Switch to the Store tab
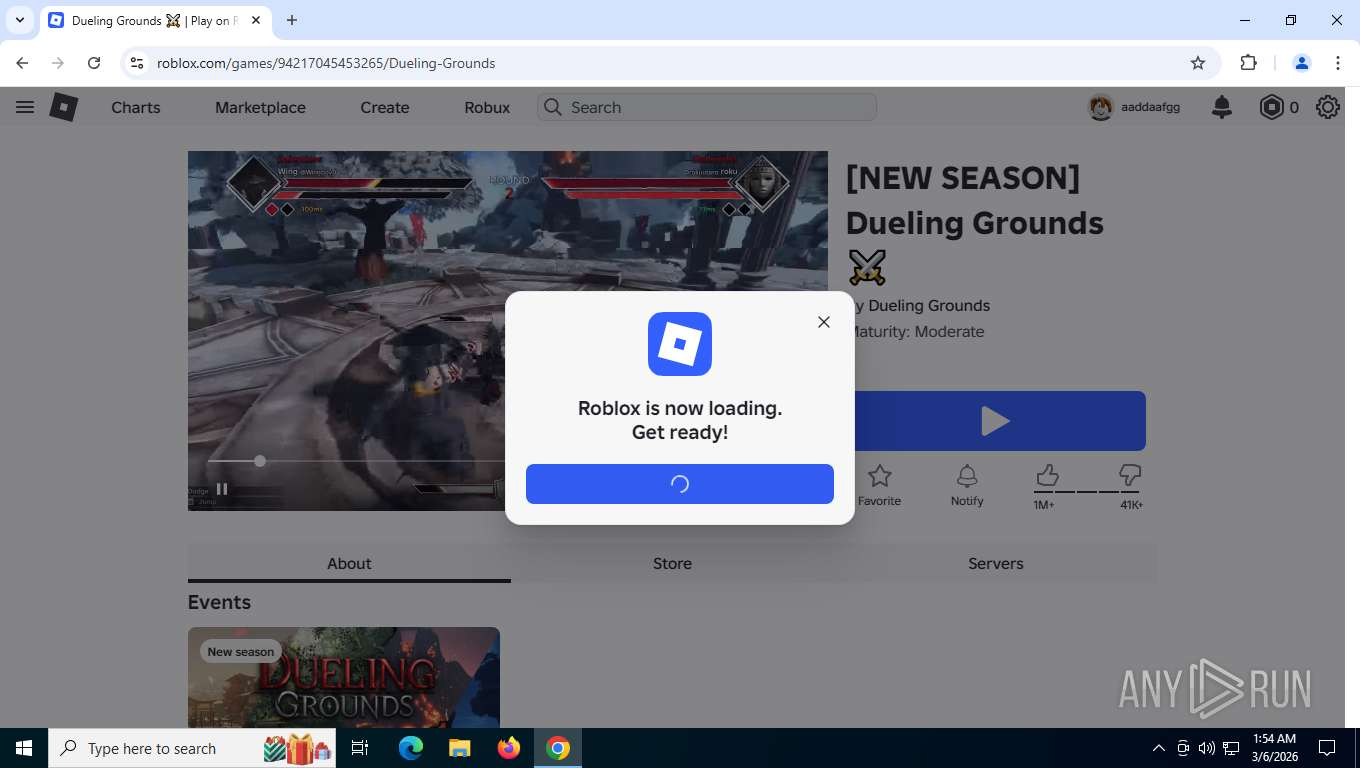1360x768 pixels. [x=672, y=563]
